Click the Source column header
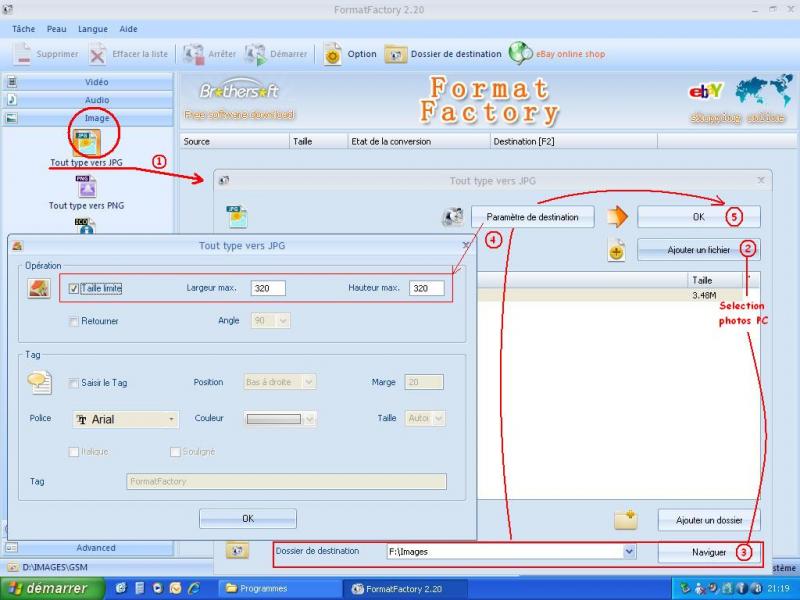Viewport: 800px width, 600px height. pyautogui.click(x=235, y=141)
